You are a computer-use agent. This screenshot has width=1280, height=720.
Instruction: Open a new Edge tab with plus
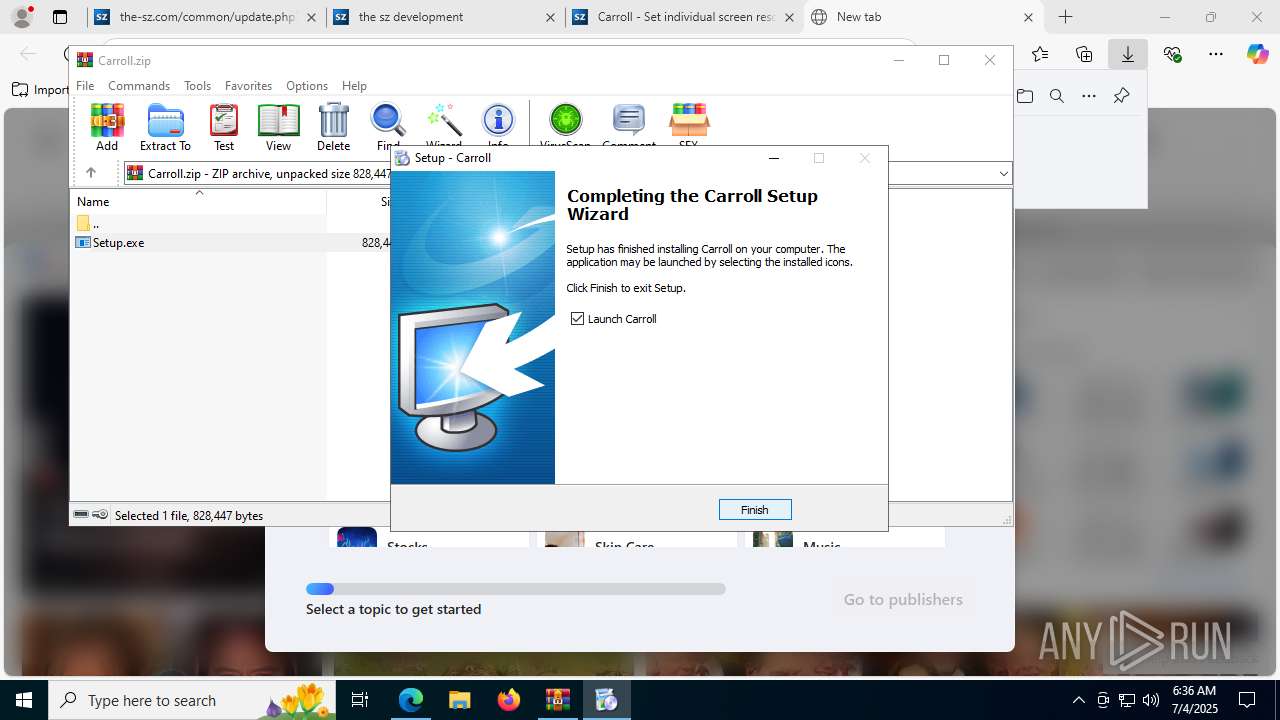point(1066,17)
